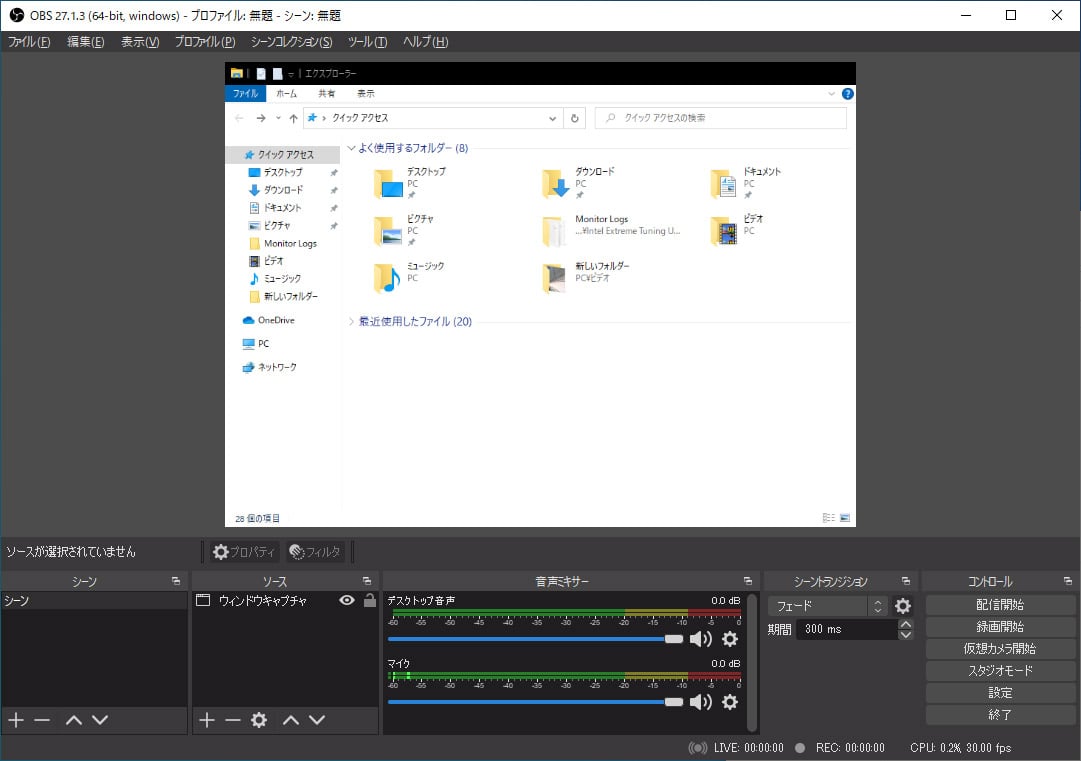
Task: Mute デスクトップ音声 speaker icon
Action: [700, 639]
